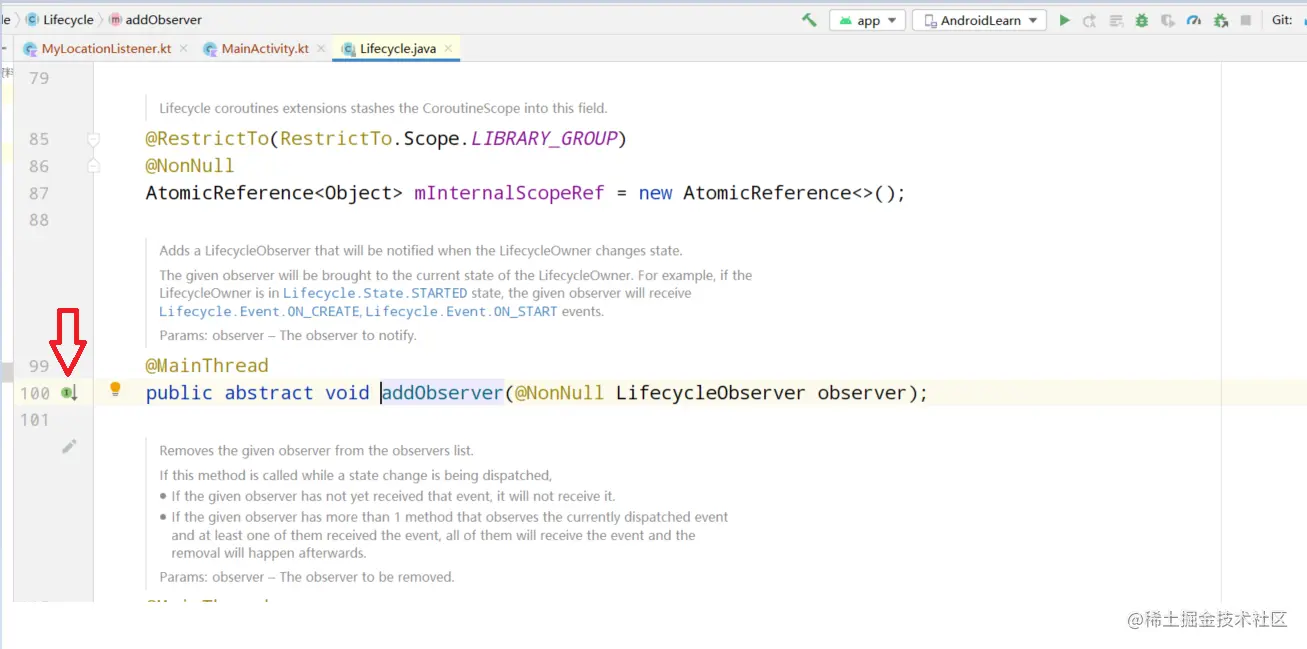The image size is (1307, 649).
Task: Click the fold marker at line 86
Action: point(93,166)
